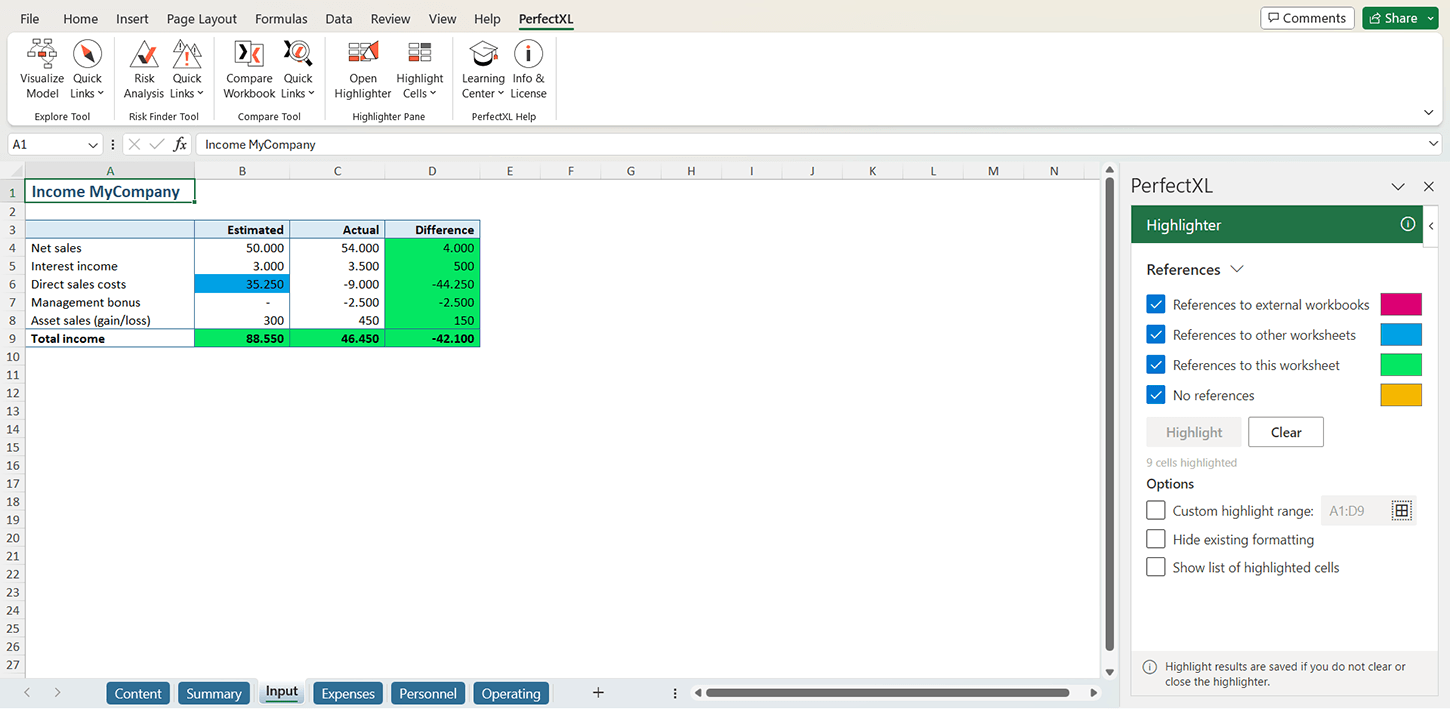This screenshot has width=1450, height=709.
Task: Click the Compare Workbook icon
Action: (249, 69)
